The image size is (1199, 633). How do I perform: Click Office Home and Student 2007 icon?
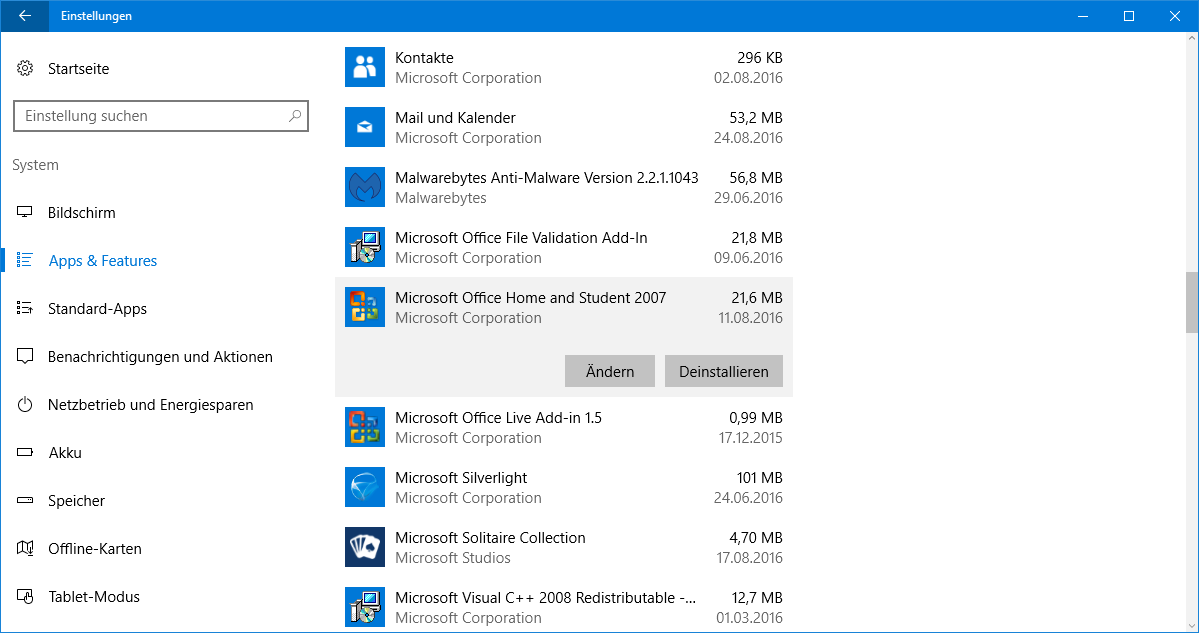click(x=365, y=307)
